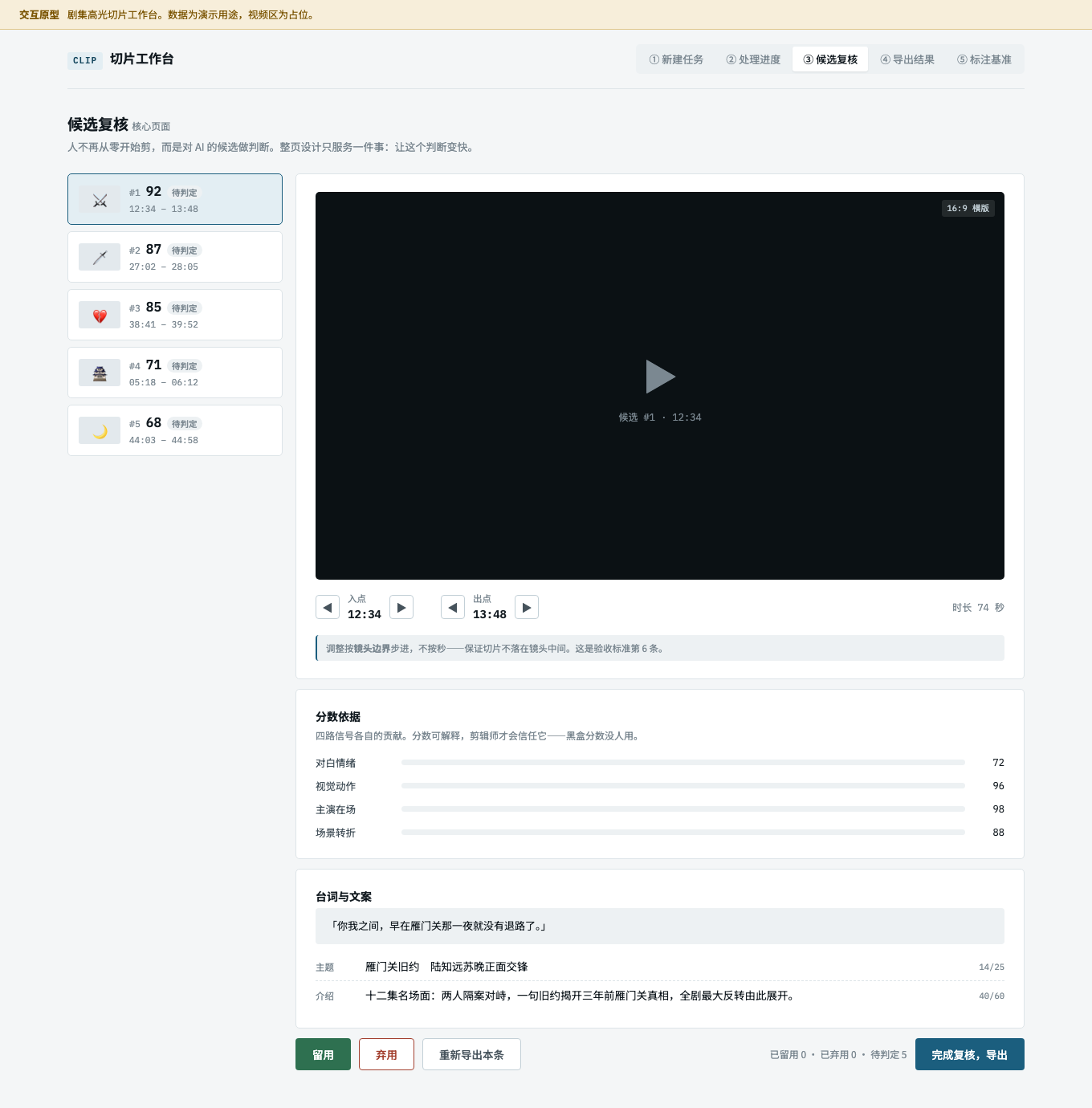Click the CLIP logo badge
Viewport: 1092px width, 1108px height.
[85, 60]
